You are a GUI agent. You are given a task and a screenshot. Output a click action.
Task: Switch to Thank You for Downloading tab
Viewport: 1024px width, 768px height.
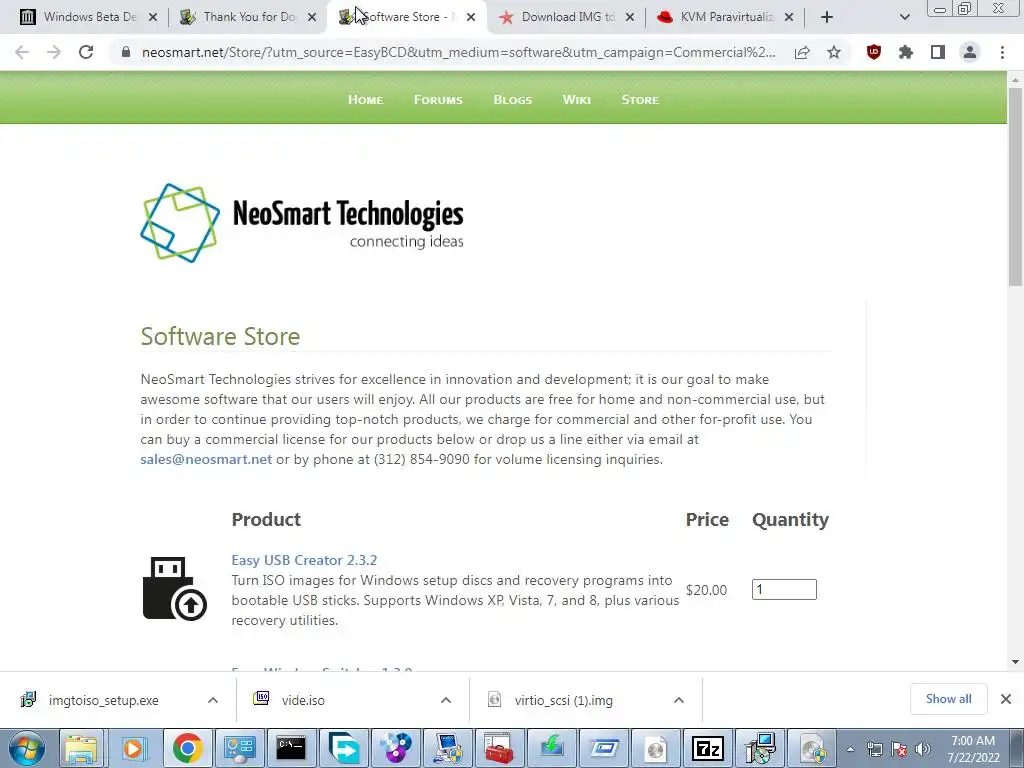(x=249, y=17)
